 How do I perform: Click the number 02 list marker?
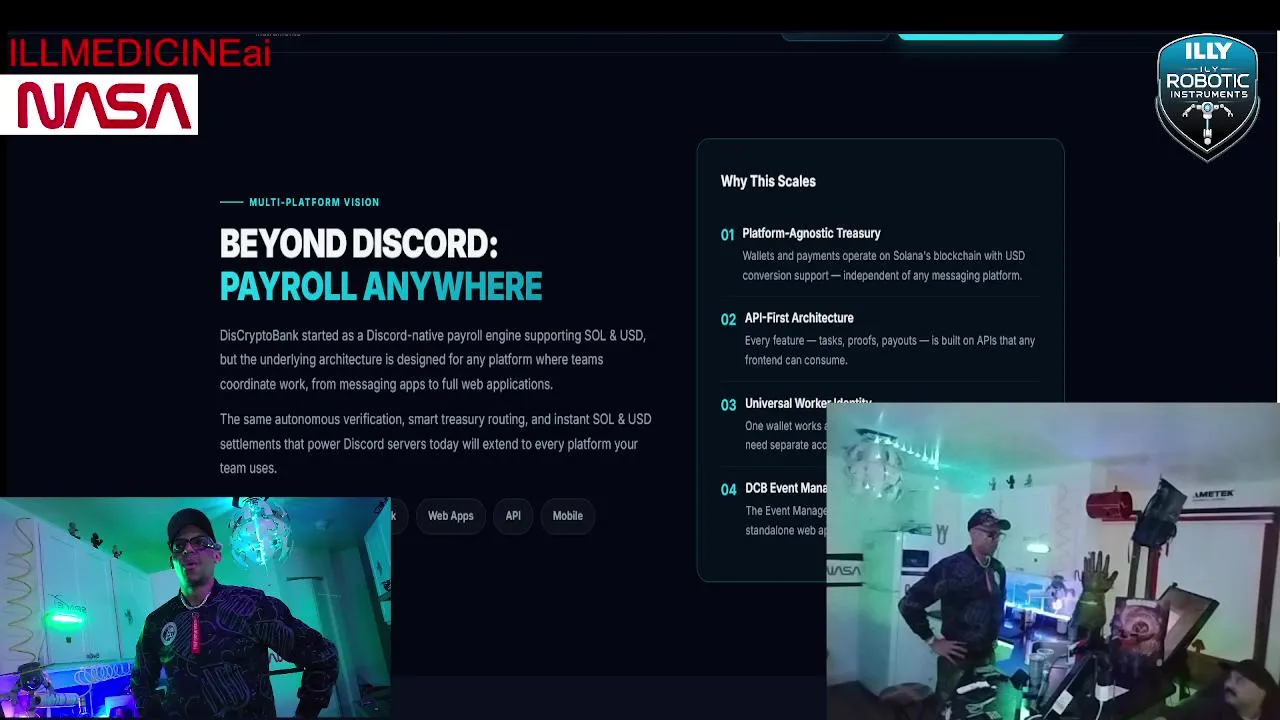click(x=728, y=319)
